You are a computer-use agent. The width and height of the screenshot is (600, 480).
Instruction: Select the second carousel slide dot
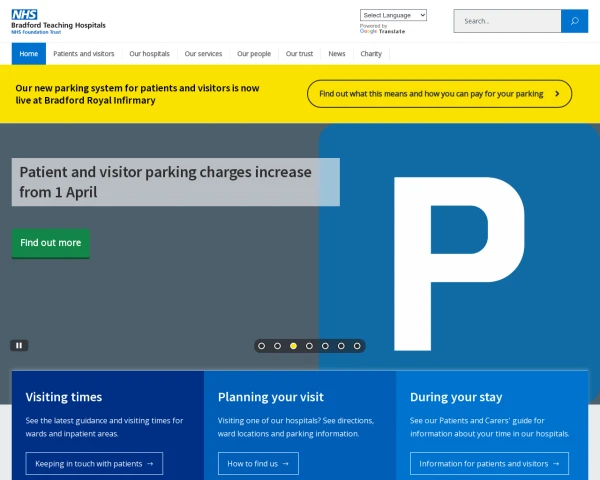pos(277,346)
